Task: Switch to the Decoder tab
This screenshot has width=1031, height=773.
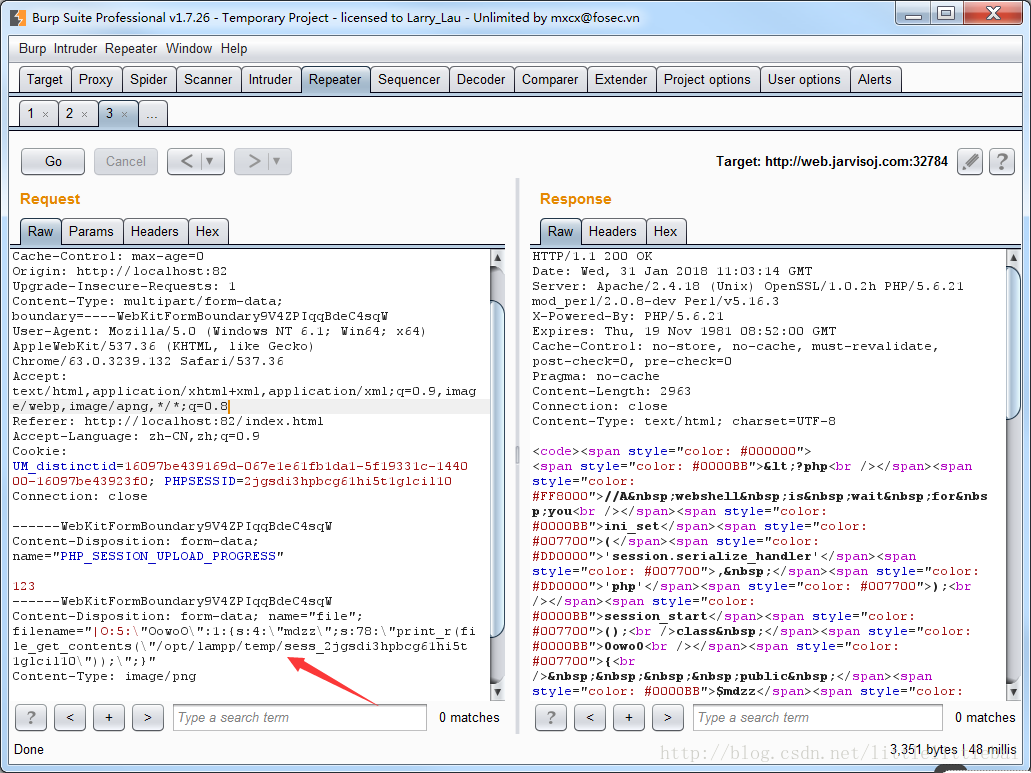Action: pos(481,80)
